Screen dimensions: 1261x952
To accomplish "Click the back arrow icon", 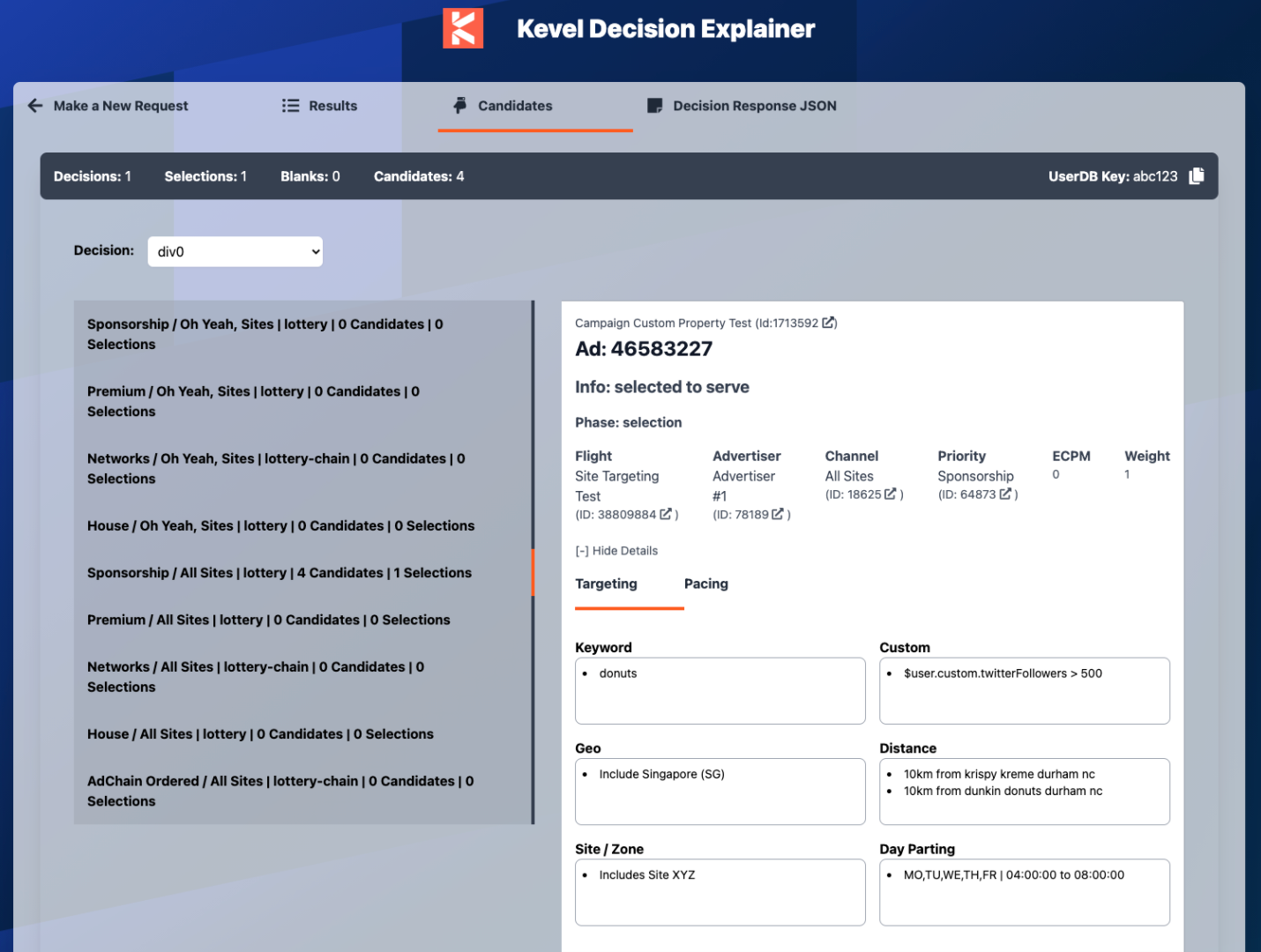I will click(35, 106).
